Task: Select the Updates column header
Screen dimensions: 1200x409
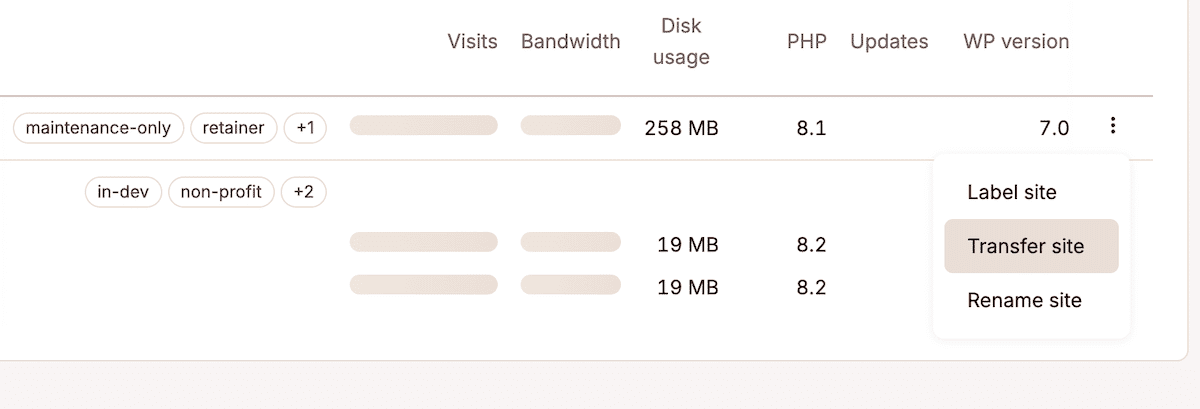Action: coord(889,41)
